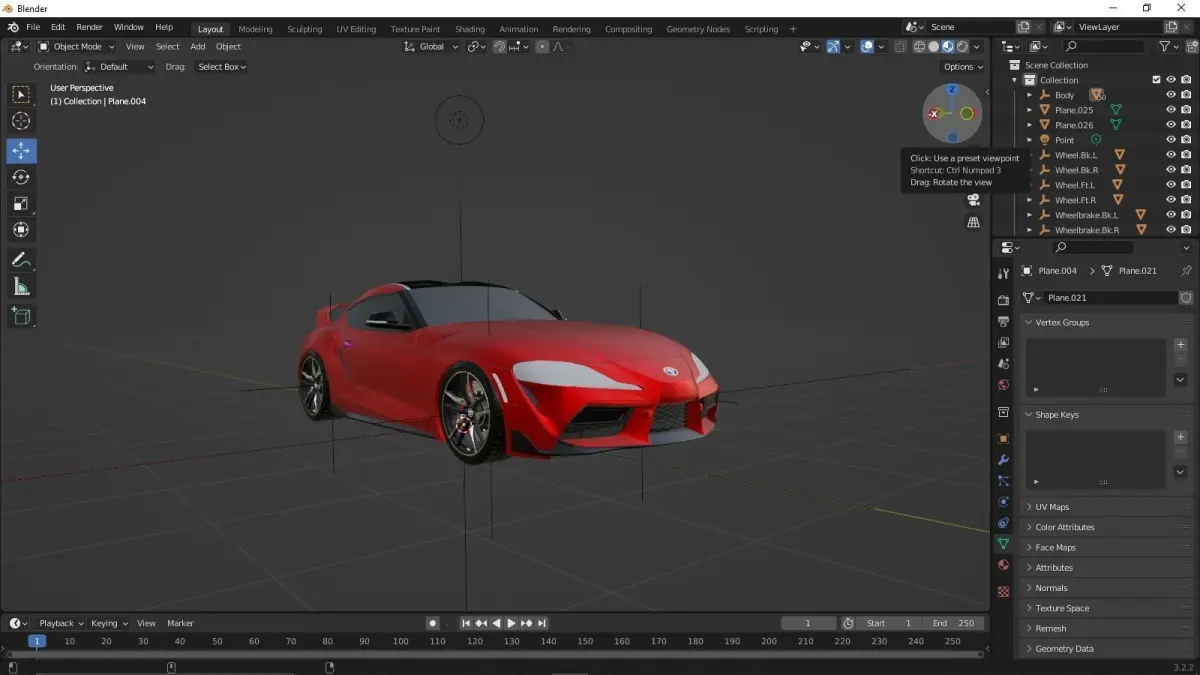This screenshot has width=1200, height=675.
Task: Open the Global orientation dropdown
Action: pyautogui.click(x=431, y=46)
